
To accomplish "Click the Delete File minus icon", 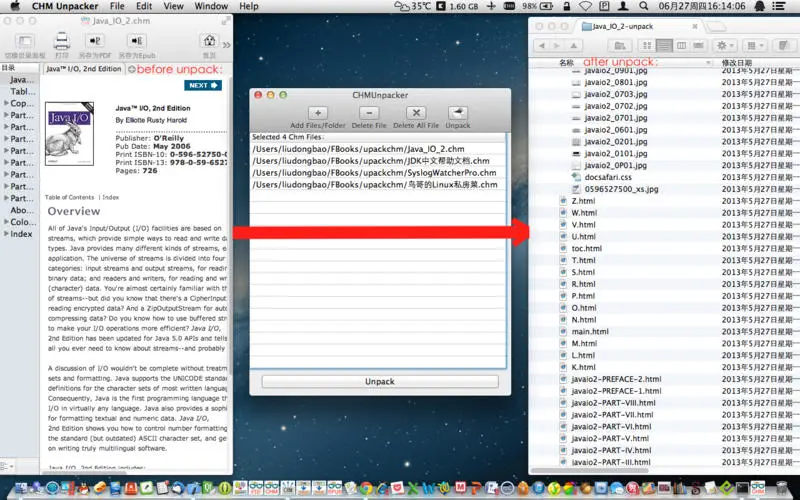I will [369, 113].
